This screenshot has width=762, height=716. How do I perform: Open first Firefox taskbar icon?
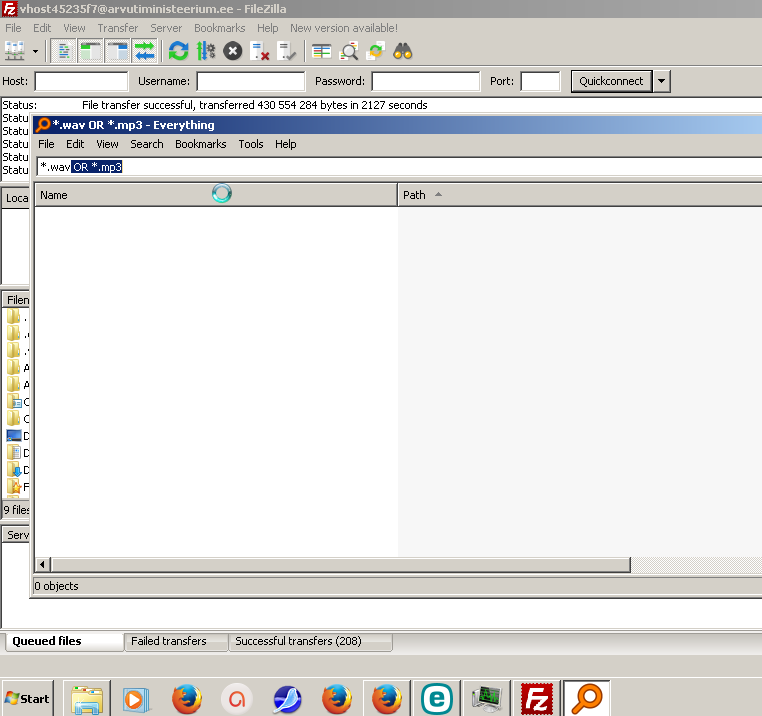[187, 699]
